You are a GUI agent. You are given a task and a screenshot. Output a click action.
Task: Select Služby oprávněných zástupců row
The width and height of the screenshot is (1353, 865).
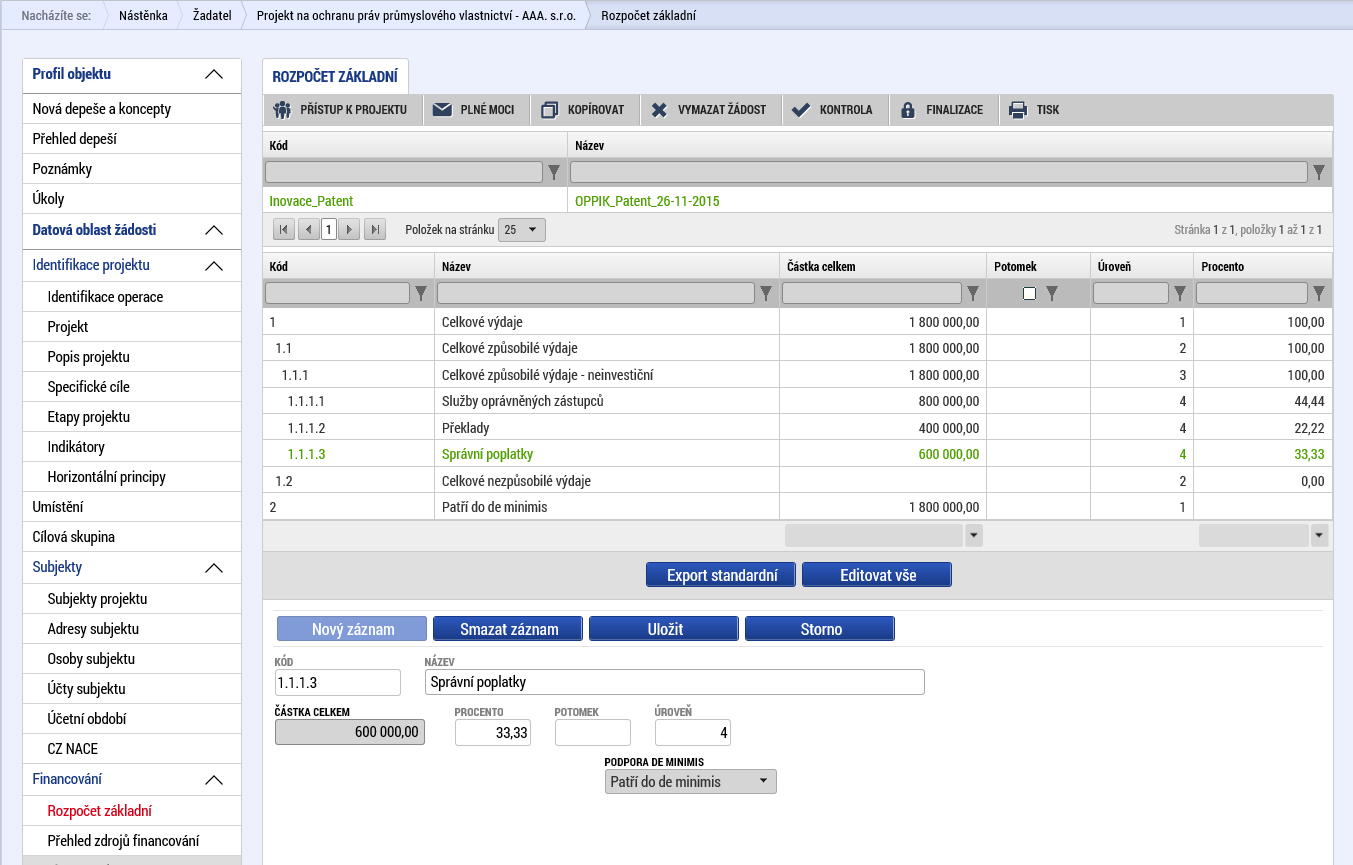(x=797, y=401)
